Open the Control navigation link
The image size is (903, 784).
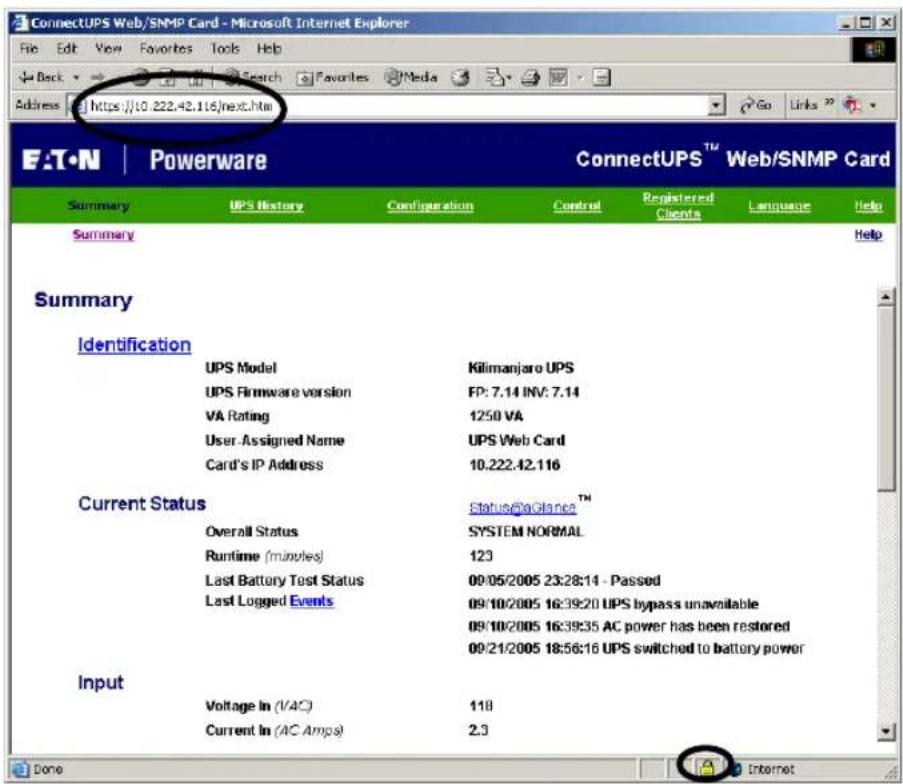tap(577, 206)
